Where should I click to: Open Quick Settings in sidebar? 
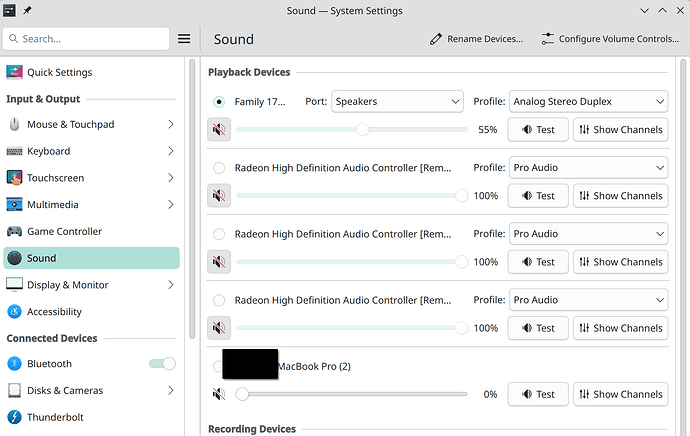(x=60, y=72)
